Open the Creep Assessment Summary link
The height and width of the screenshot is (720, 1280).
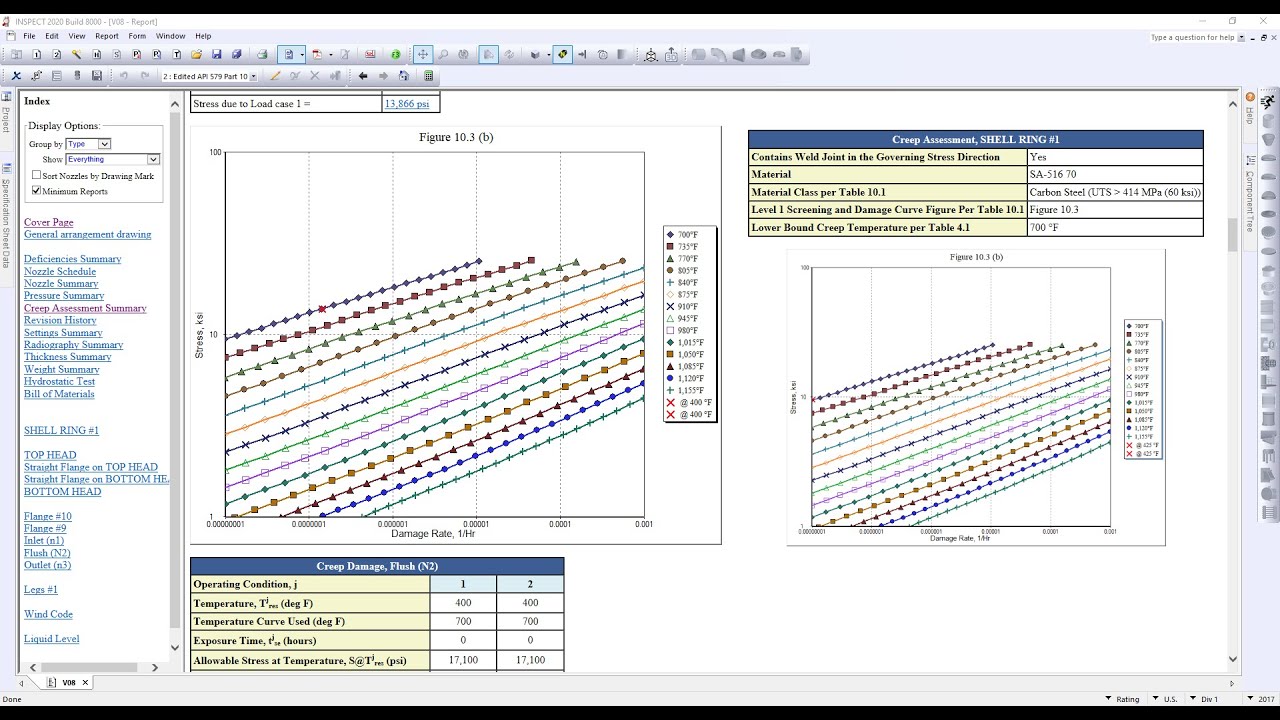click(85, 308)
